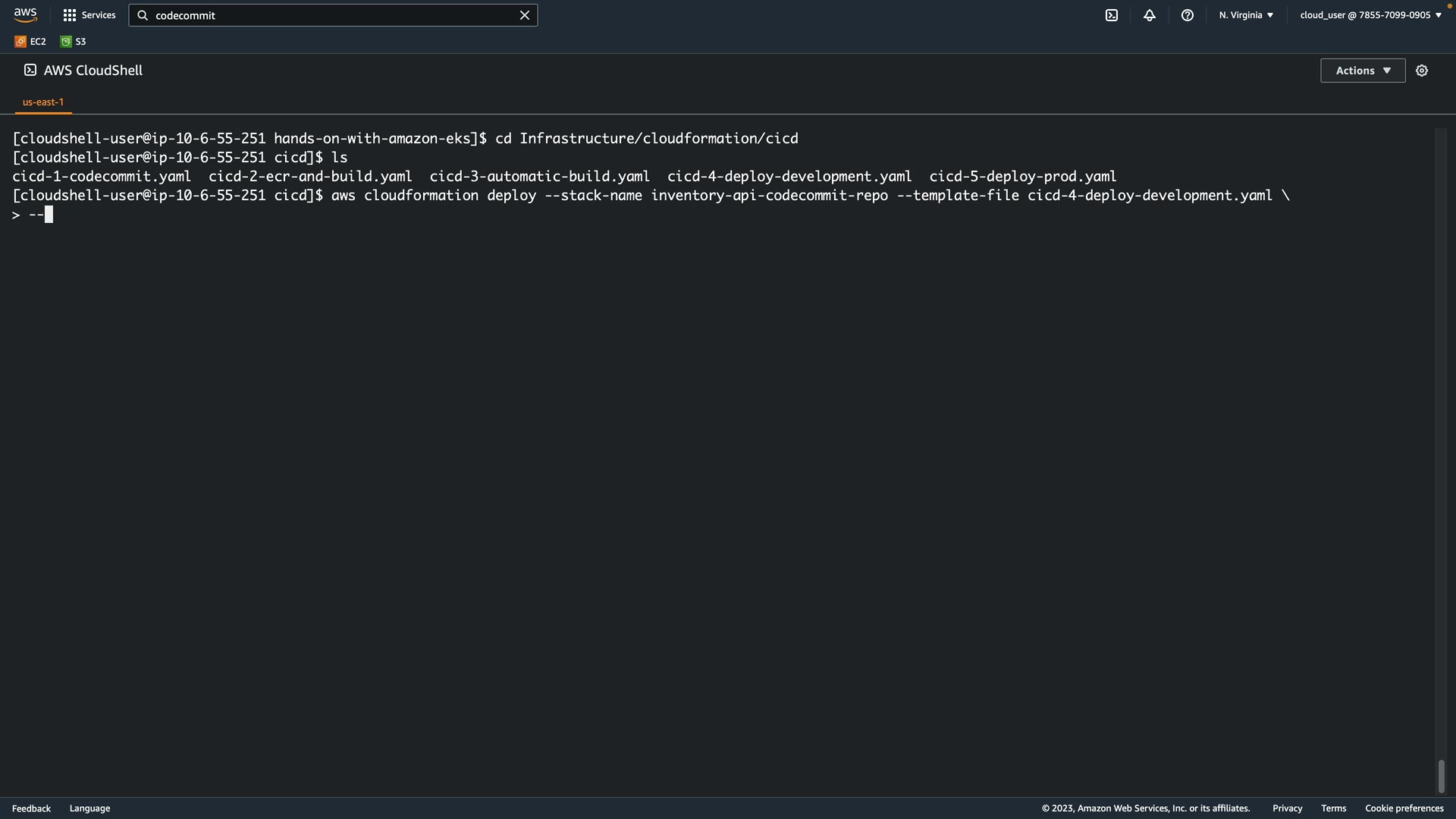
Task: Open the help question mark menu
Action: click(x=1188, y=15)
